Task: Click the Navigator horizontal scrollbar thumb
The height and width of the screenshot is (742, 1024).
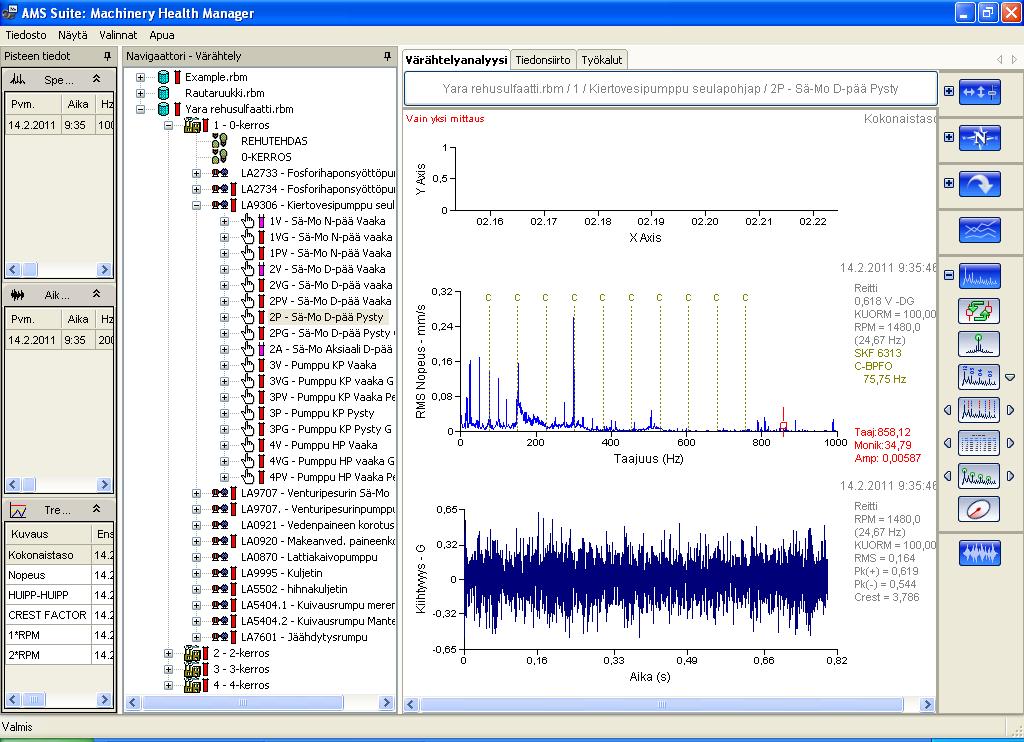Action: click(243, 703)
